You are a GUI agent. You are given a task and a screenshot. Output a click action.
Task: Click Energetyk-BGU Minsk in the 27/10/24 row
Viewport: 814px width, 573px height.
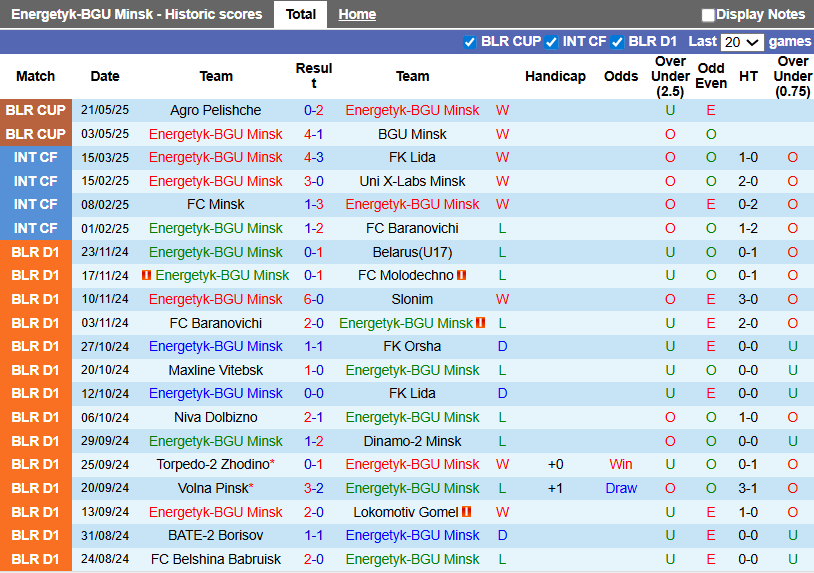pos(215,346)
